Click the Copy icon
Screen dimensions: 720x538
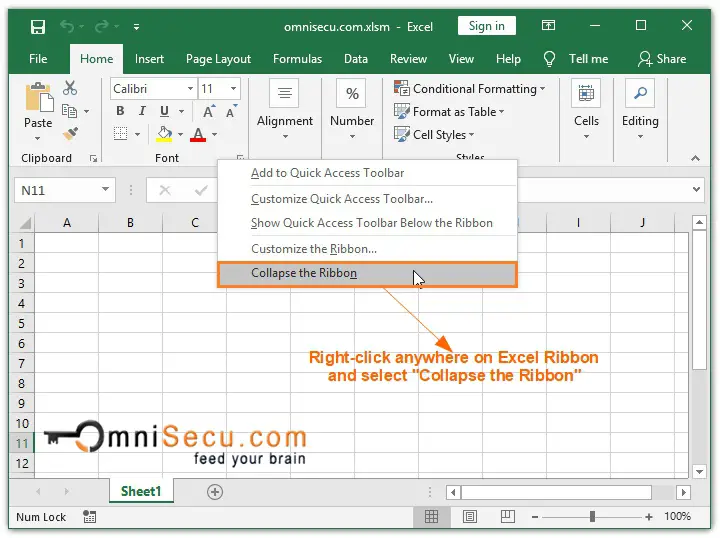pyautogui.click(x=69, y=111)
